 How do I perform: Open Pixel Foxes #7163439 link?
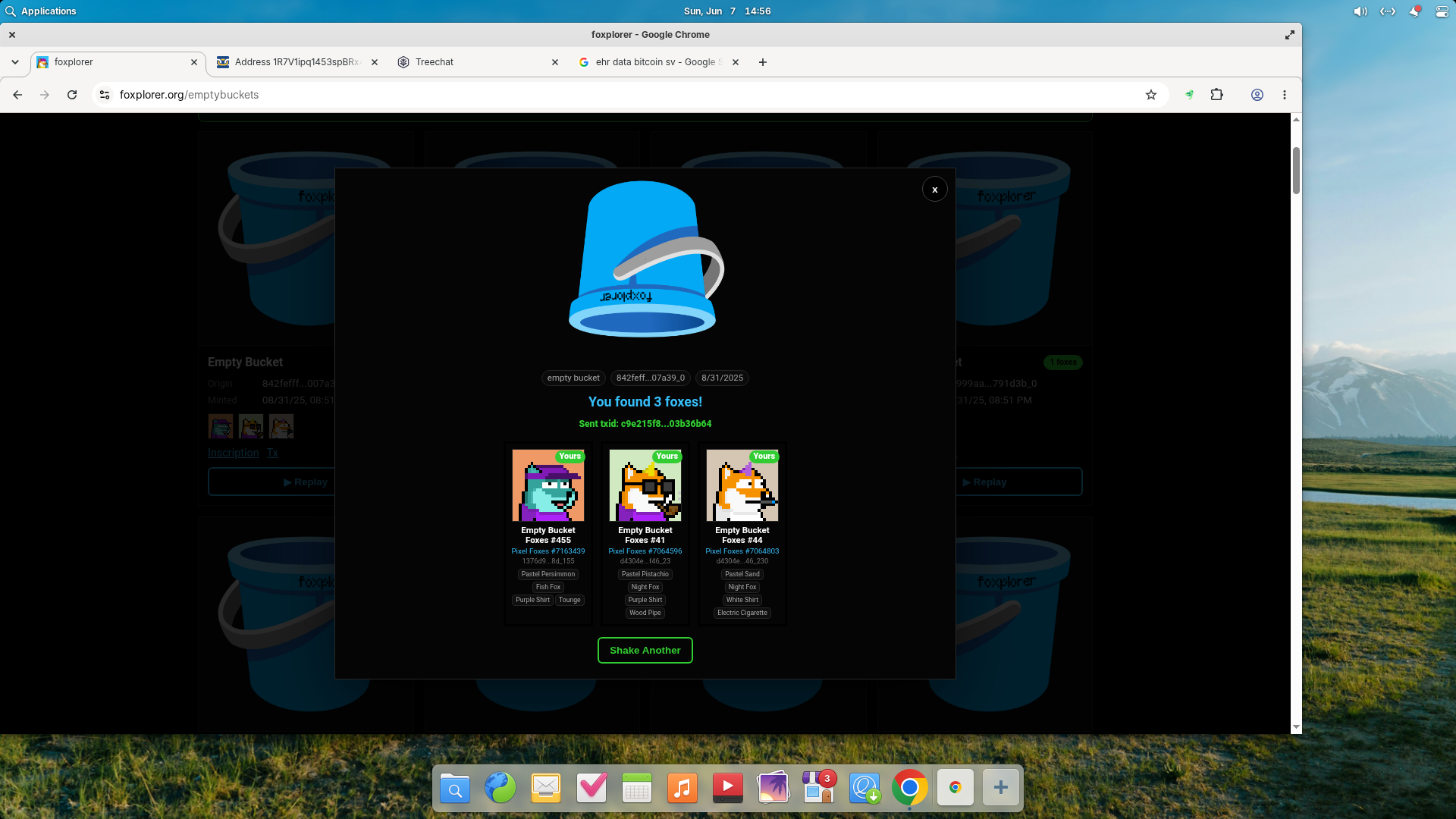(548, 551)
